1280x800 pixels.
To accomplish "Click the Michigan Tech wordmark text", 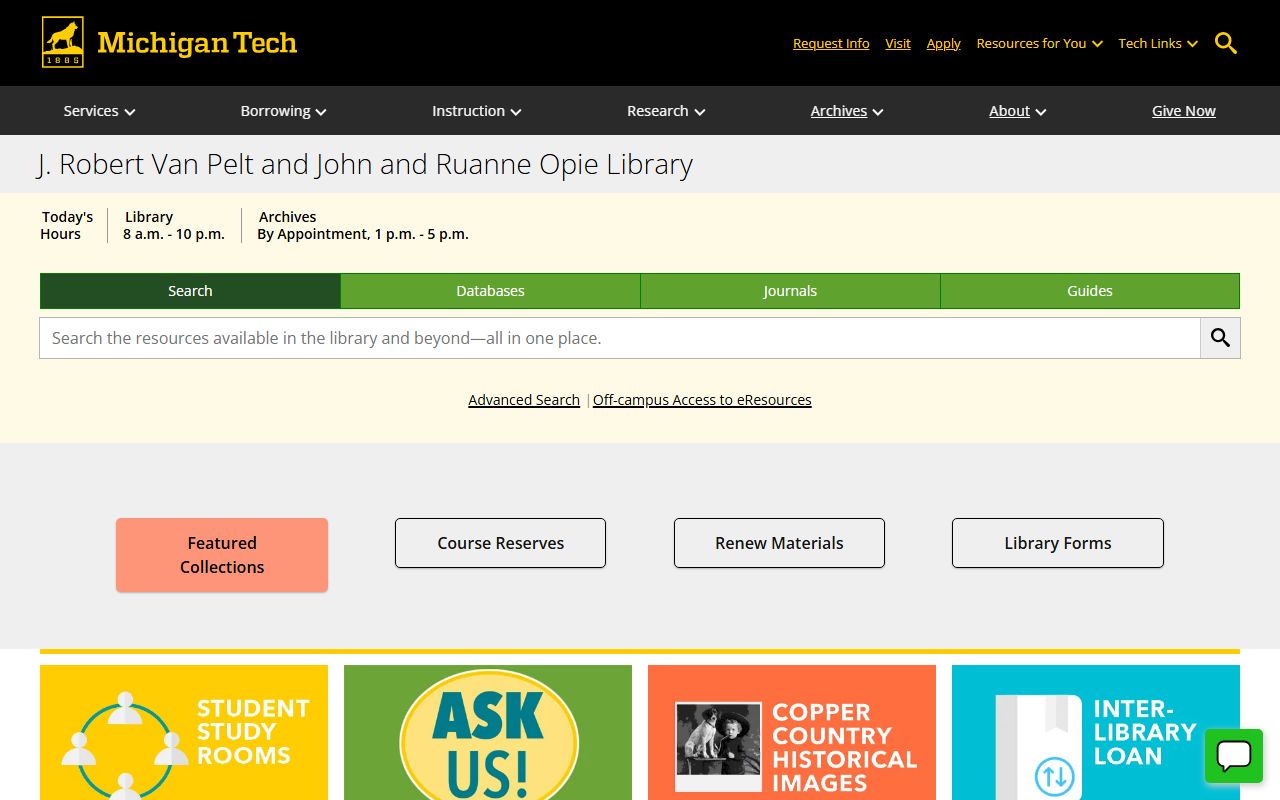I will tap(197, 43).
